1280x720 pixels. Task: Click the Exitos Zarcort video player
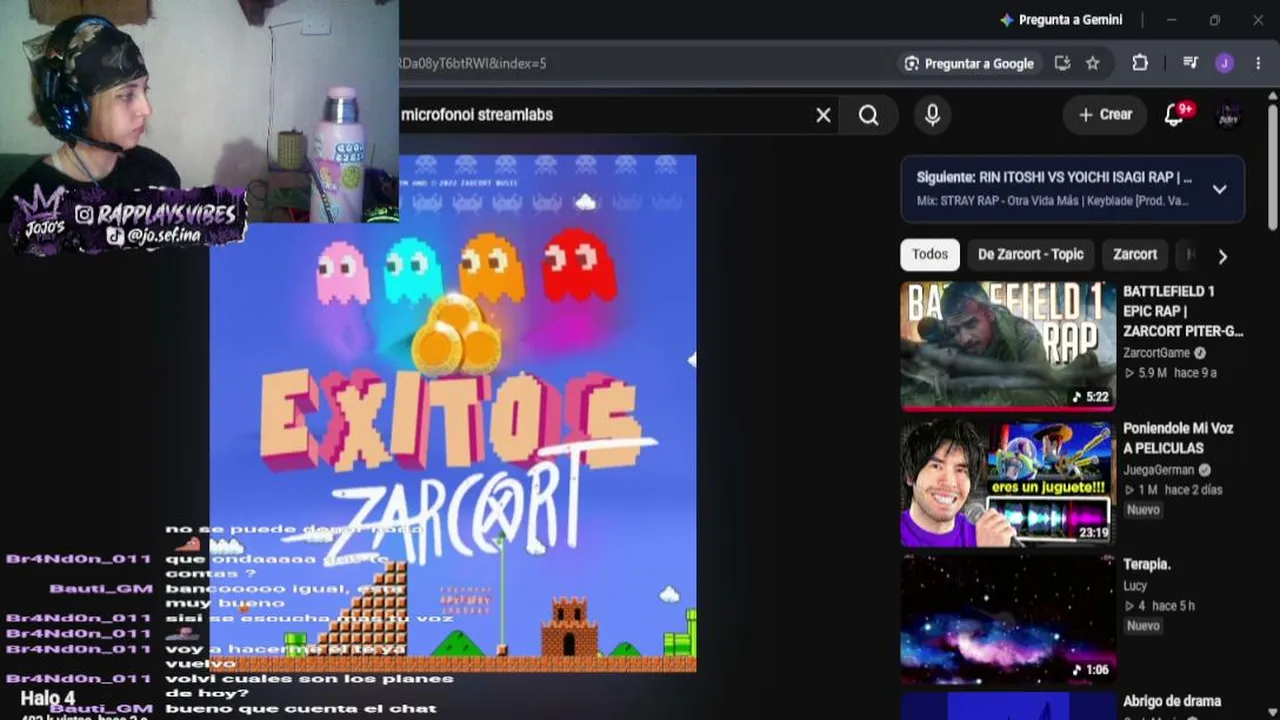click(x=453, y=413)
